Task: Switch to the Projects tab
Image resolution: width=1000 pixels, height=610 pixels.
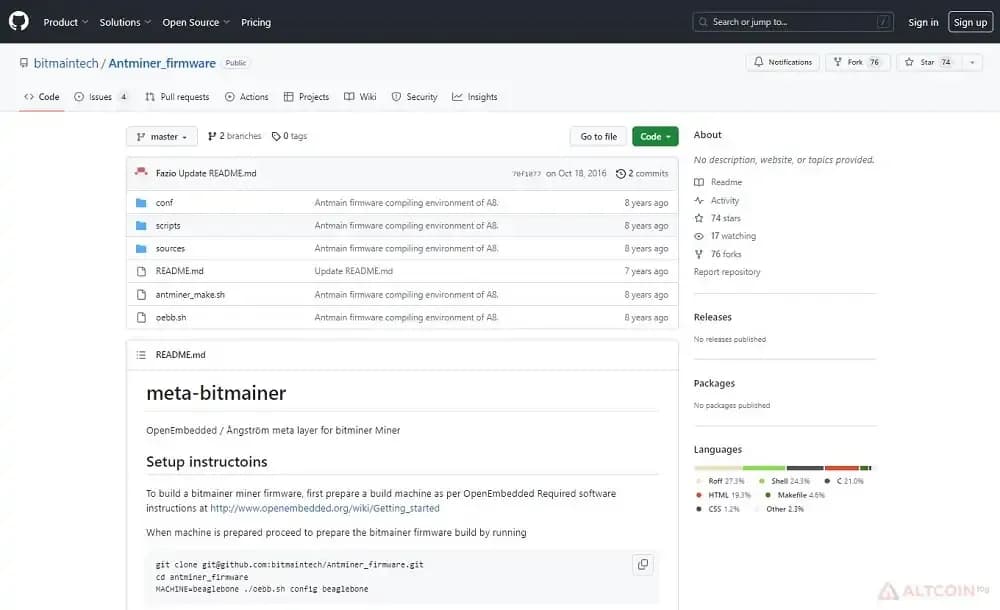Action: (306, 97)
